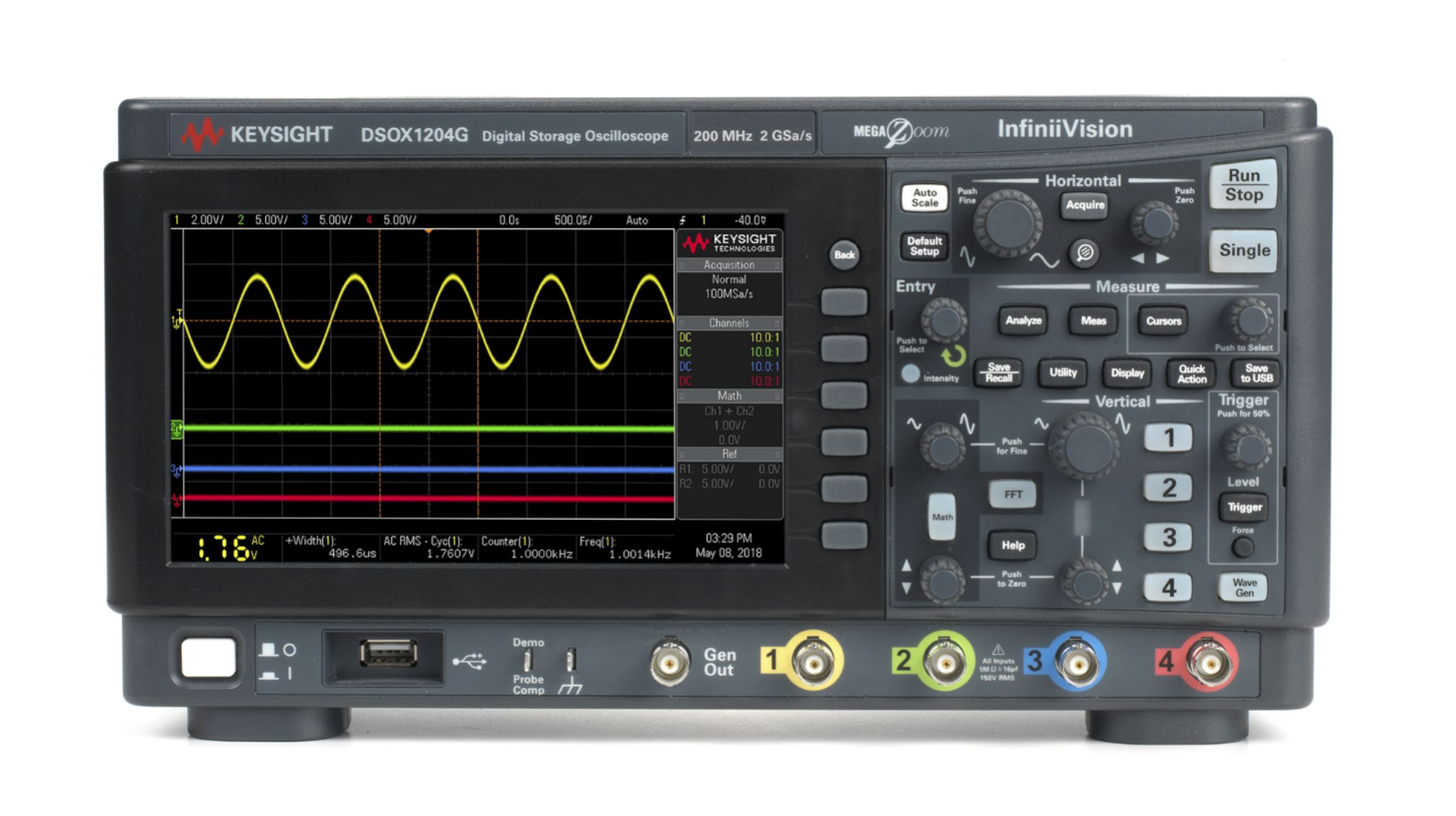Click the Gen Out BNC connector
Image resolution: width=1456 pixels, height=816 pixels.
pos(668,663)
